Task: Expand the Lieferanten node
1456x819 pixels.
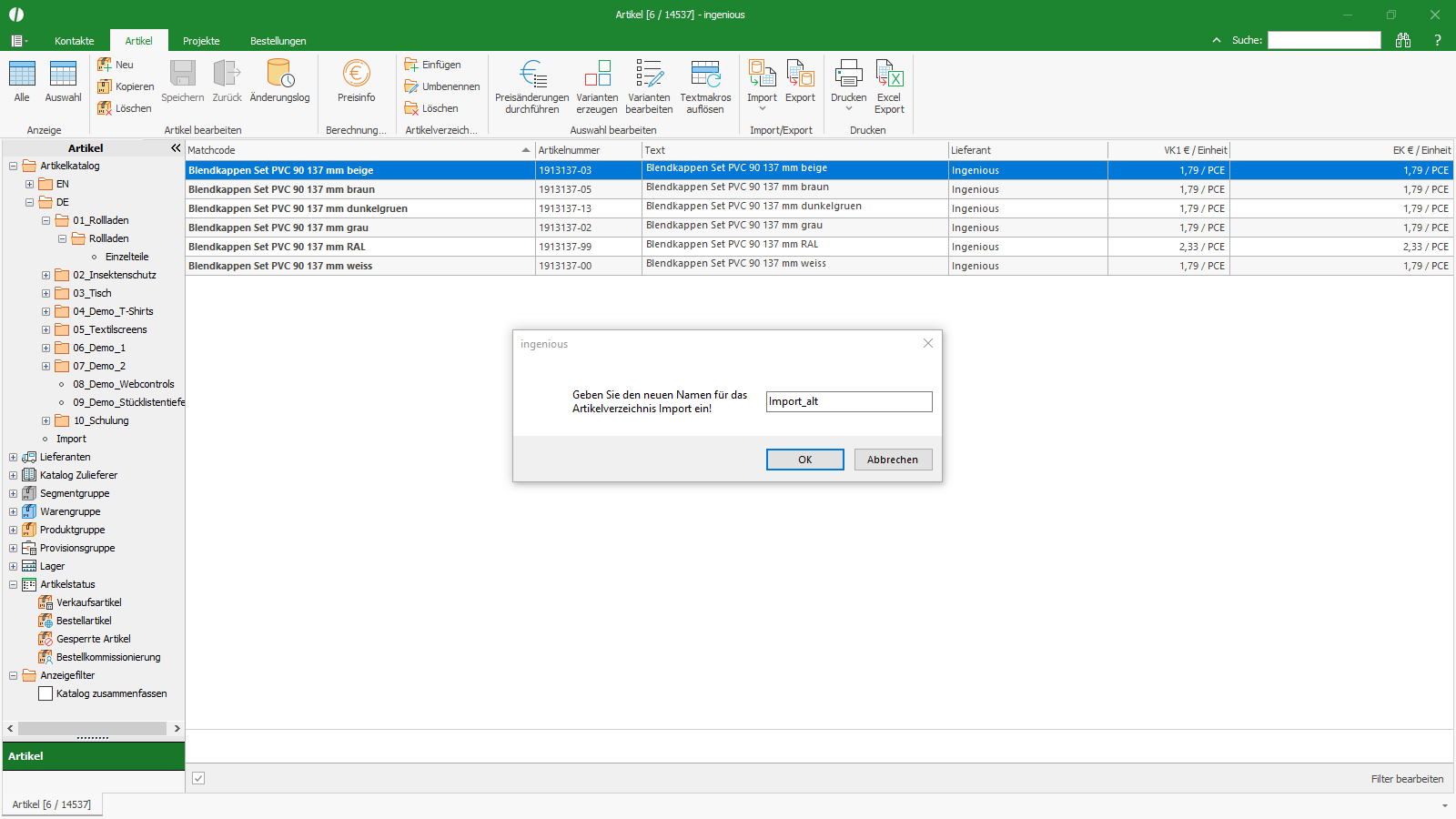Action: point(13,457)
